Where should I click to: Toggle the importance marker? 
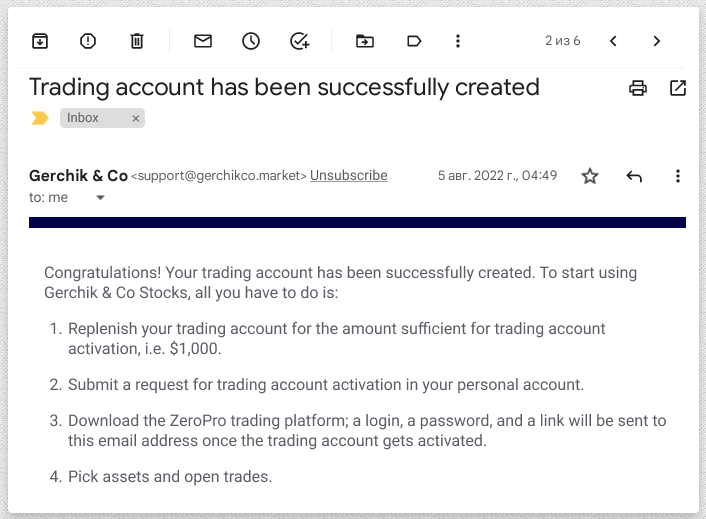40,118
